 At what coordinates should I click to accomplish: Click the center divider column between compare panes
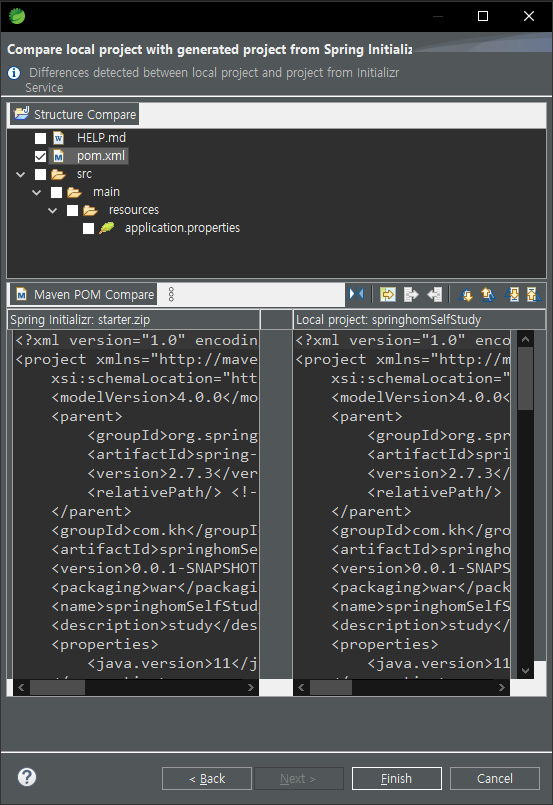[276, 503]
